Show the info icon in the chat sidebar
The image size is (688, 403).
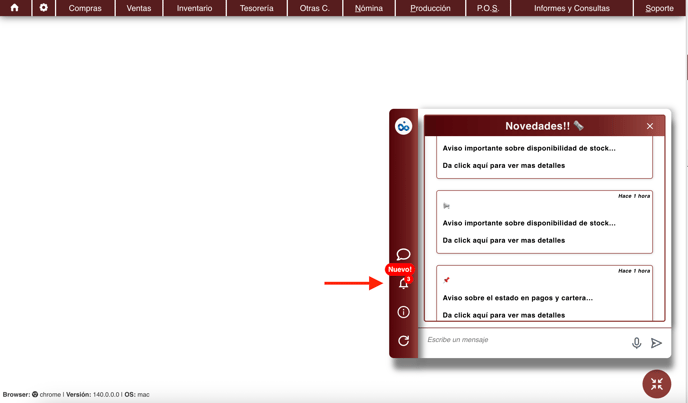pyautogui.click(x=403, y=312)
